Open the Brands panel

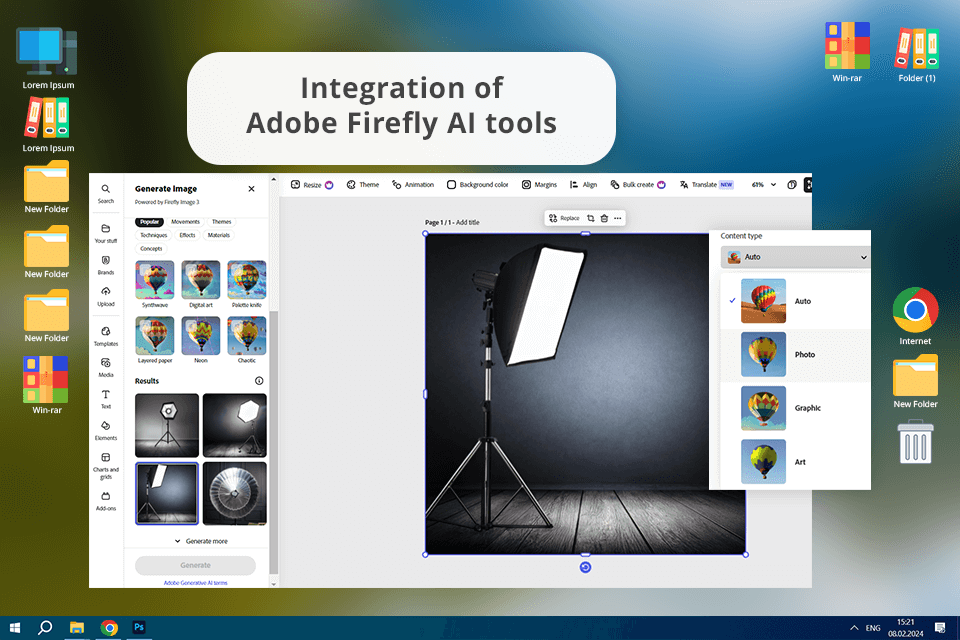(x=106, y=265)
